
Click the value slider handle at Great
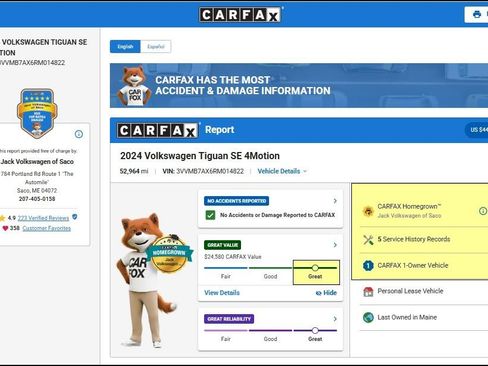315,268
